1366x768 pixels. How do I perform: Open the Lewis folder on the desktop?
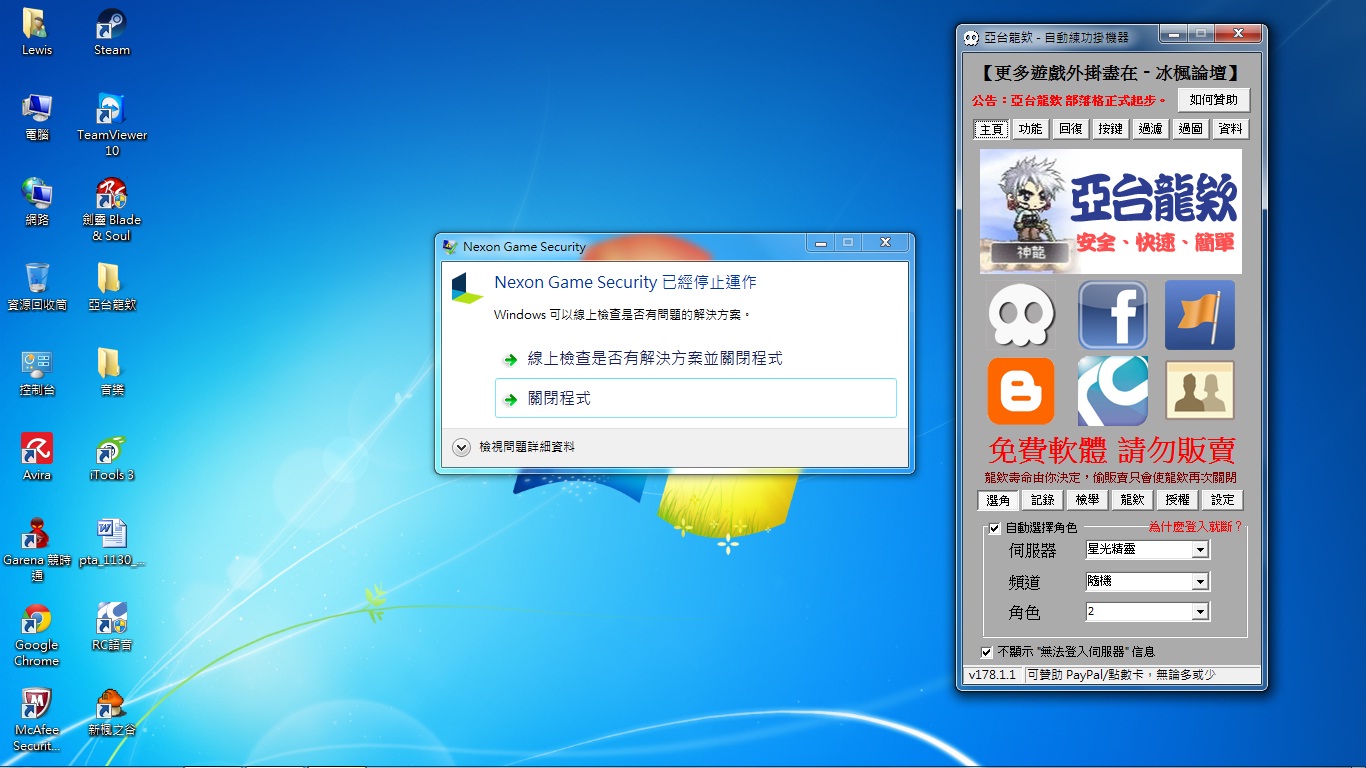37,32
